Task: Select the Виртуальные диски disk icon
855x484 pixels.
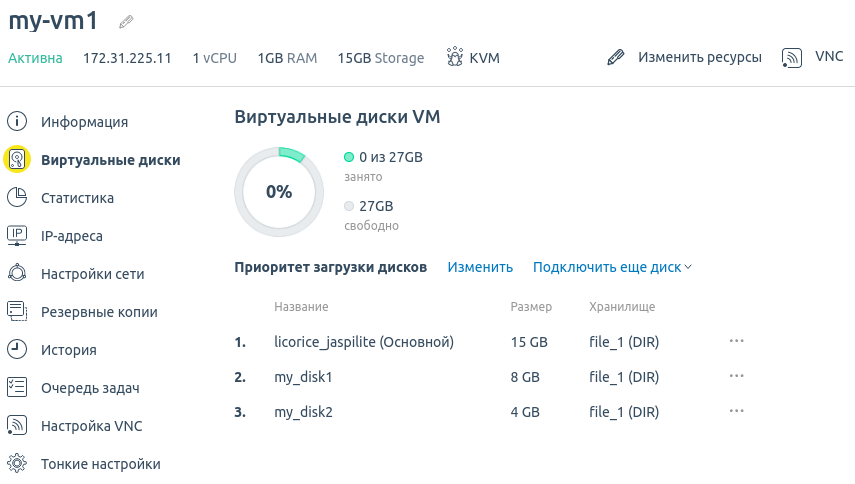Action: 17,159
